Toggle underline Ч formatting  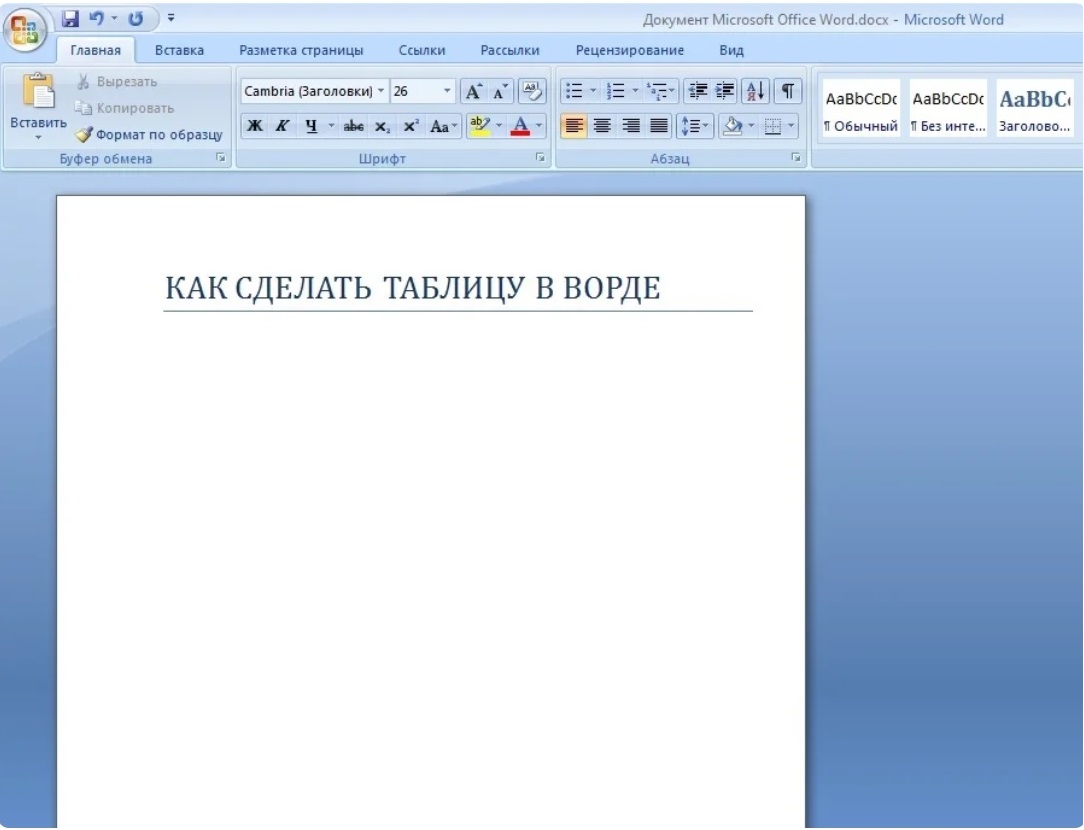311,126
